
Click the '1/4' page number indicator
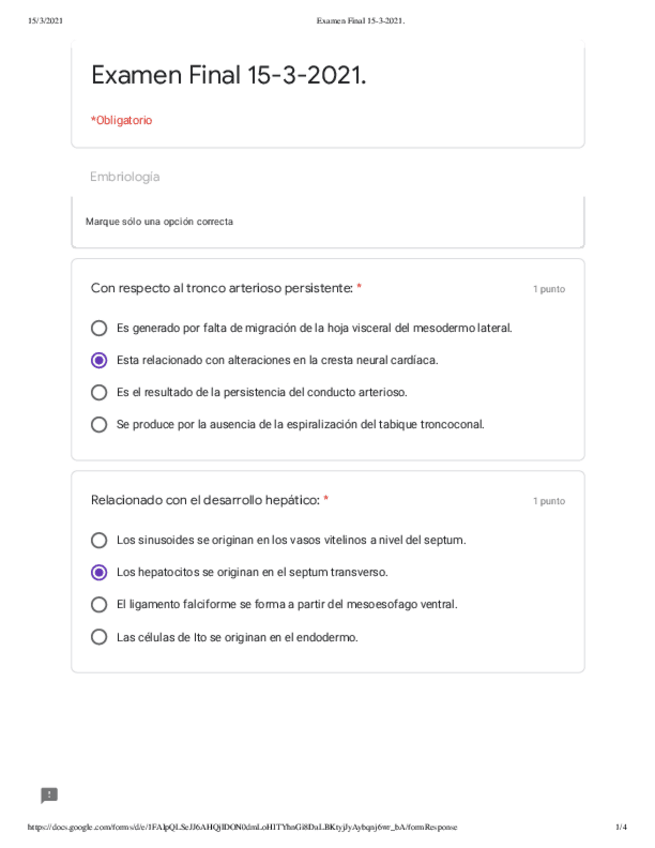coord(621,828)
